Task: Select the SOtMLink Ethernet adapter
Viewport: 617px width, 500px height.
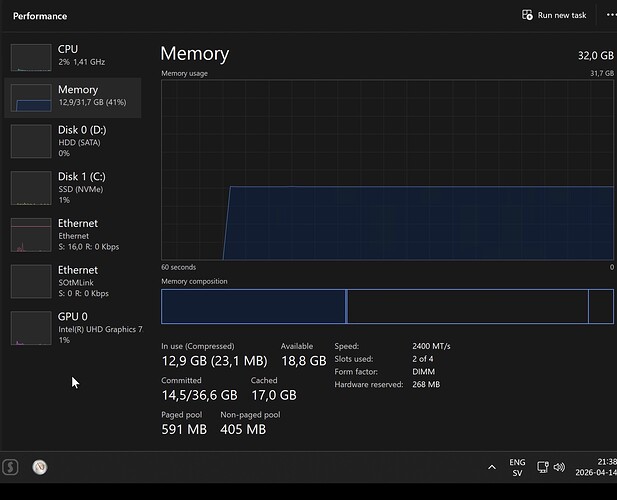Action: (73, 281)
